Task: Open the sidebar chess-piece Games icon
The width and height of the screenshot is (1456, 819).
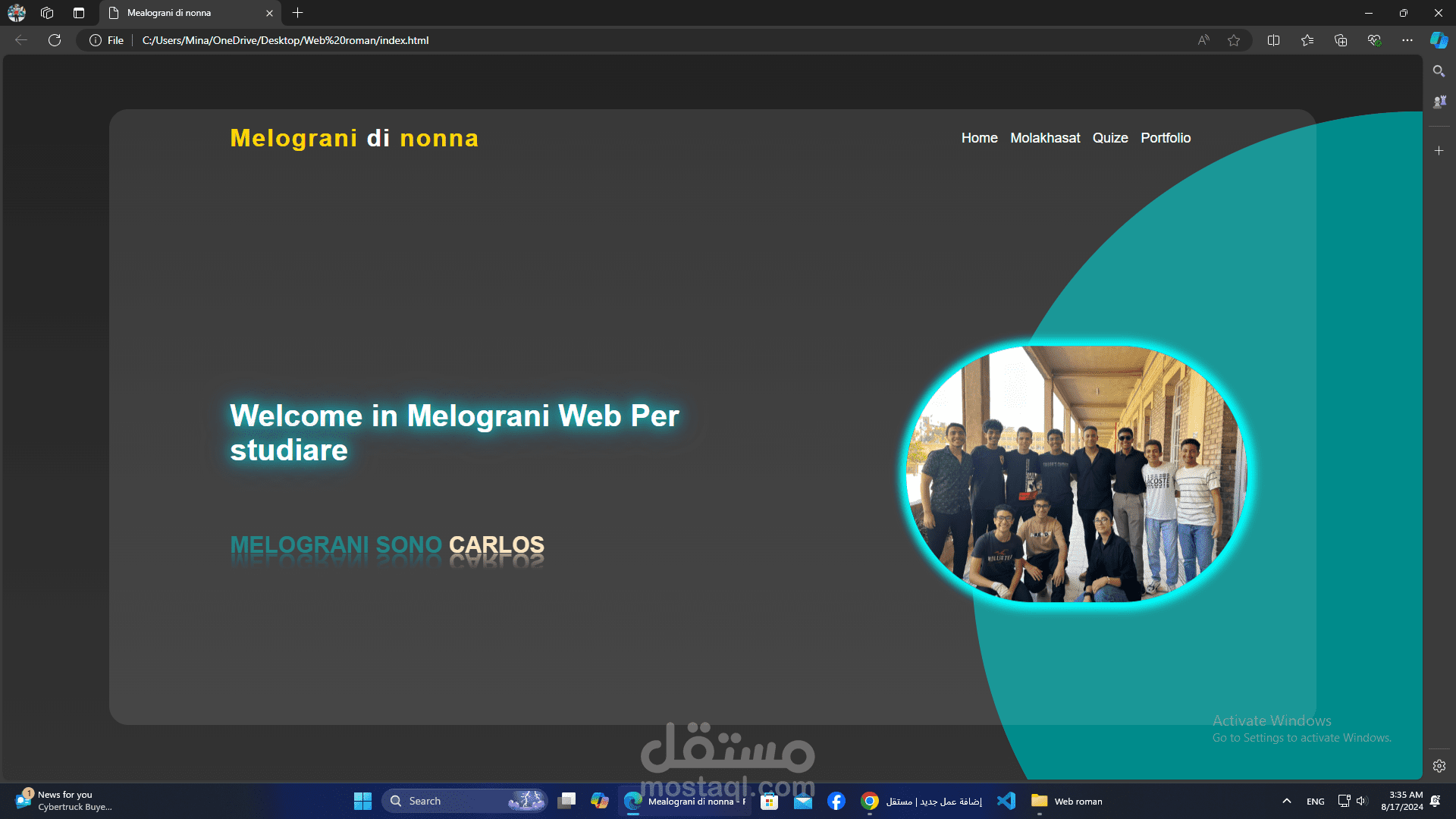Action: click(1439, 102)
